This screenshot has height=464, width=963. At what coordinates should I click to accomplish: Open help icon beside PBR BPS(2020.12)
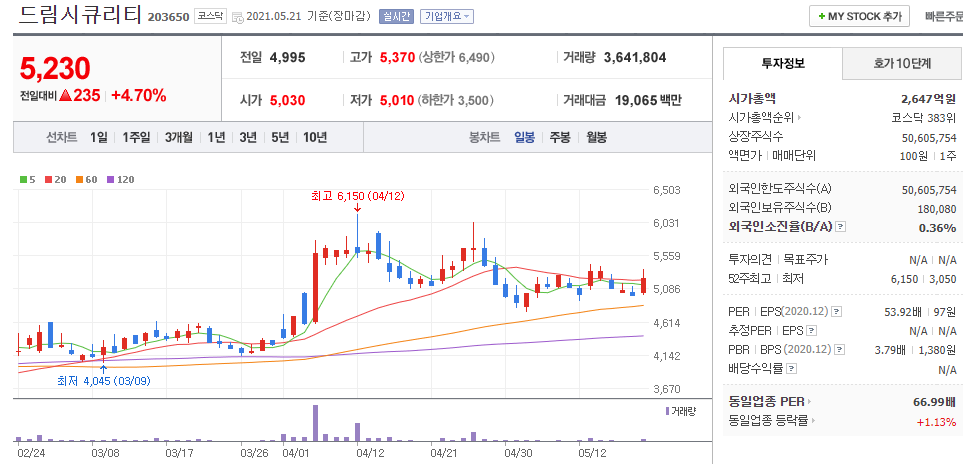(840, 350)
